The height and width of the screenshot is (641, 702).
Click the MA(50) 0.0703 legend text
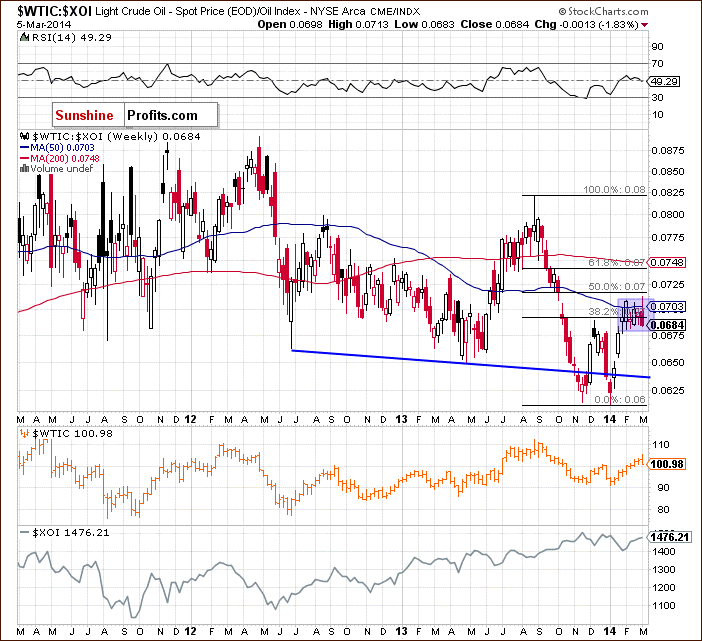[62, 147]
